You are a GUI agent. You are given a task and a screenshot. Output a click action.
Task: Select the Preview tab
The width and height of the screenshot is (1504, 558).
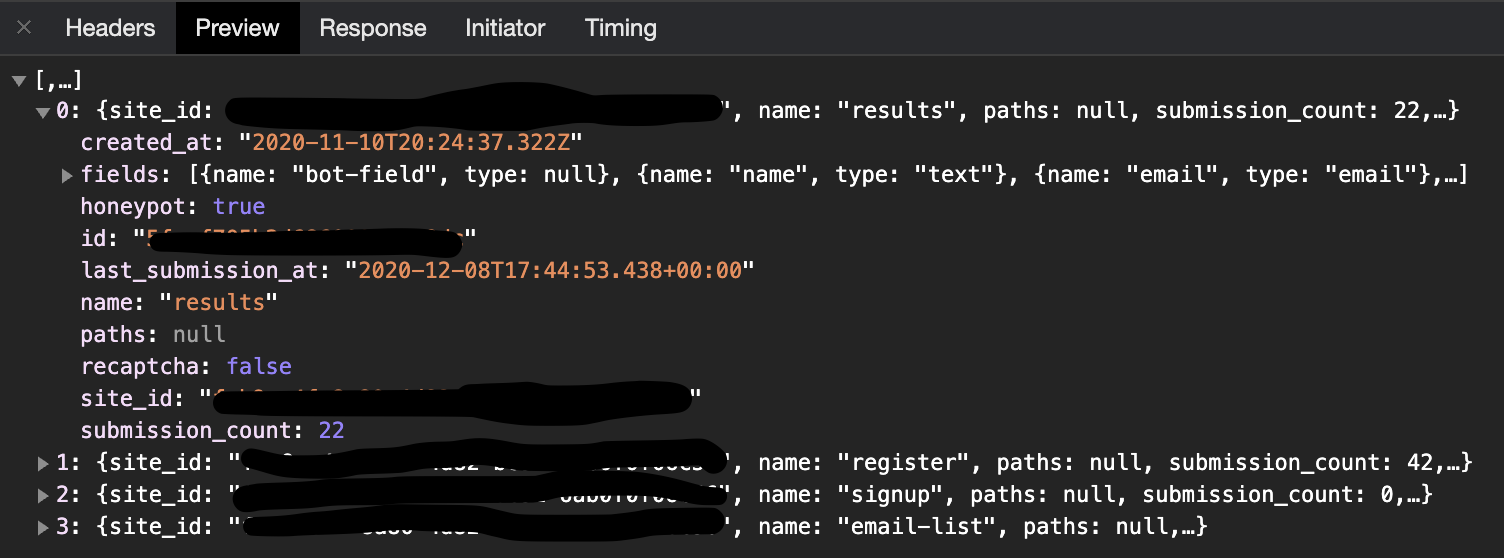pyautogui.click(x=237, y=28)
